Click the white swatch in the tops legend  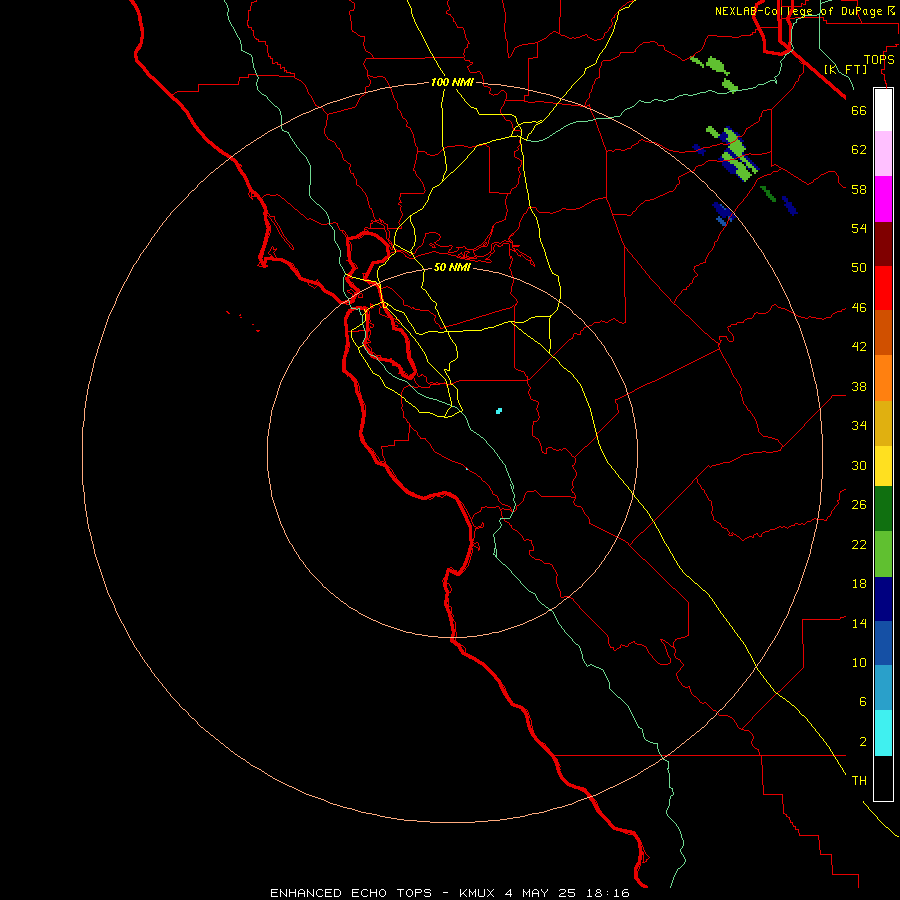[x=883, y=110]
